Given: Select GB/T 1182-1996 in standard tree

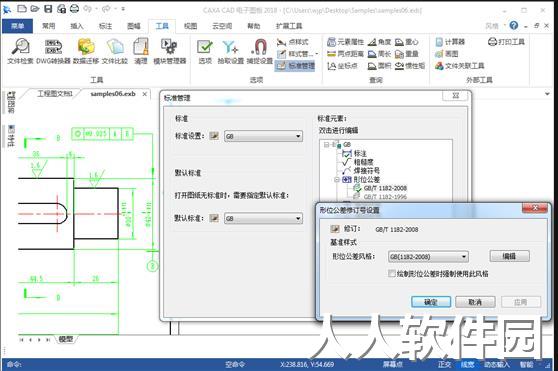Looking at the screenshot, I should pos(385,197).
